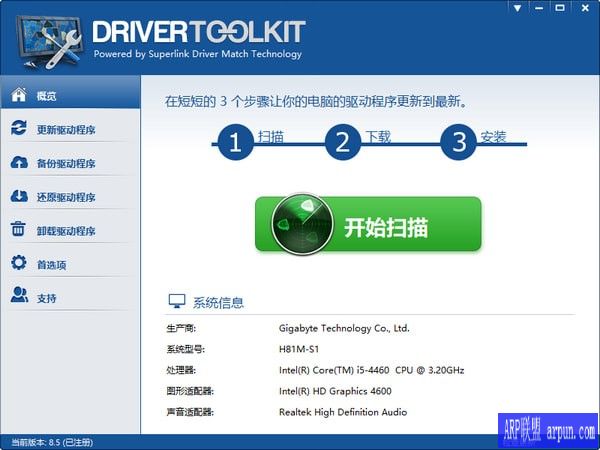This screenshot has height=450, width=600.
Task: Click the Powered by Superlink tagline
Action: [x=198, y=54]
